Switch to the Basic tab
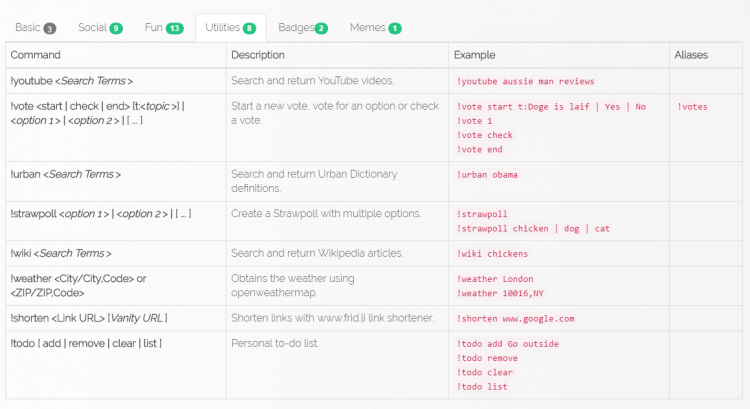The height and width of the screenshot is (409, 750). pyautogui.click(x=35, y=28)
